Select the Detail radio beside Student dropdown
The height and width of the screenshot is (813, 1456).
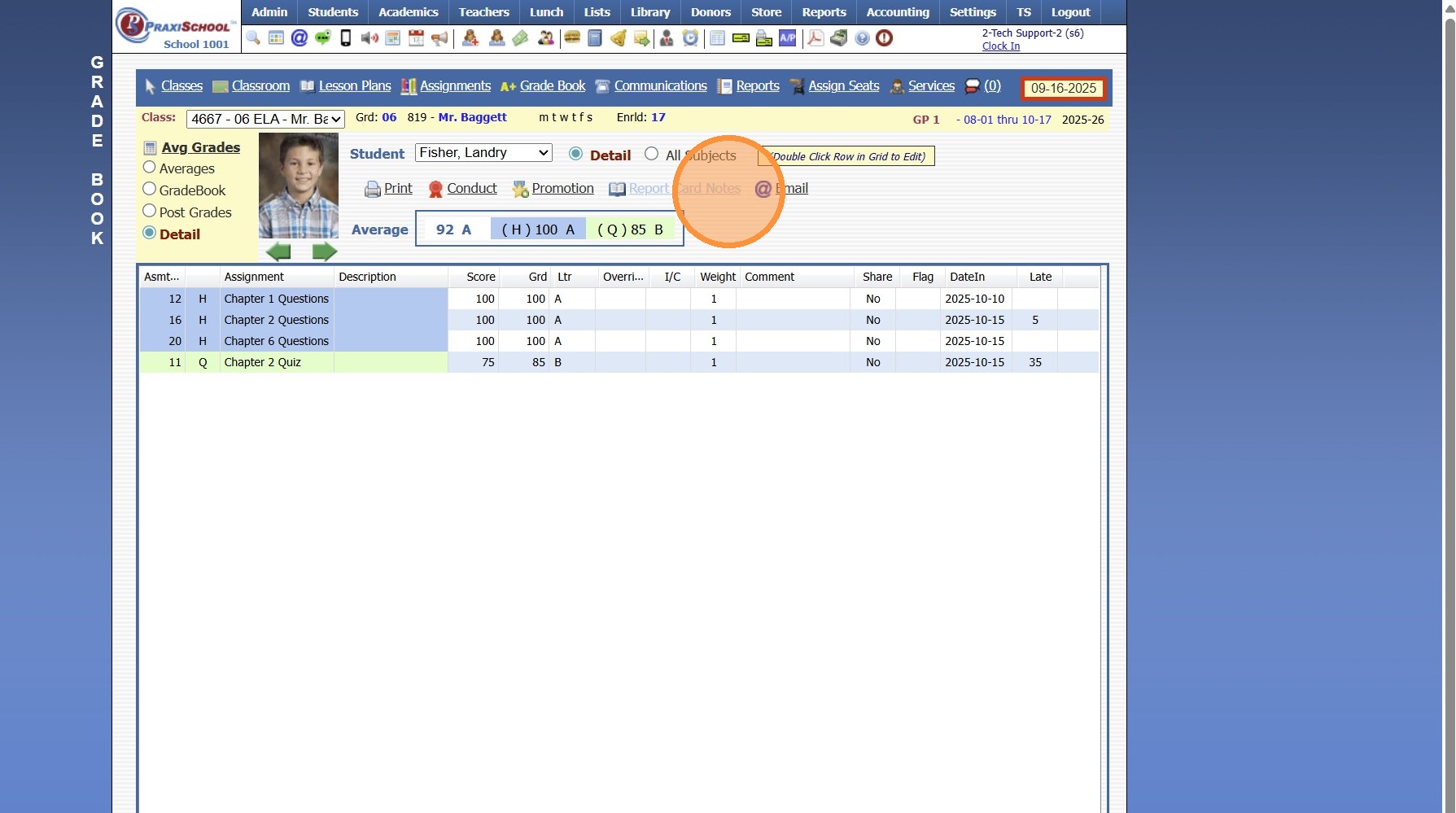575,154
